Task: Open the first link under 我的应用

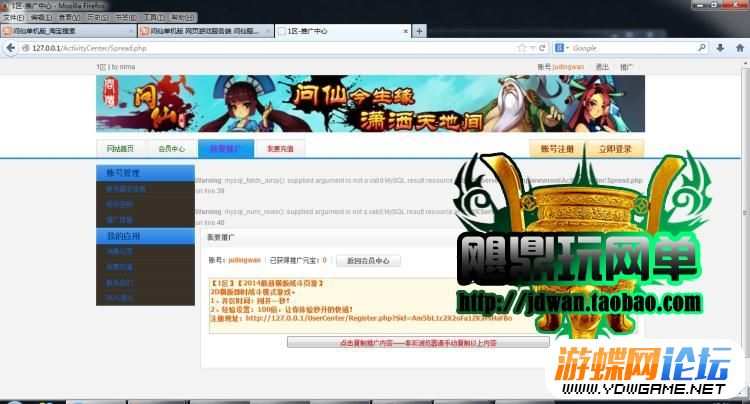Action: point(119,251)
